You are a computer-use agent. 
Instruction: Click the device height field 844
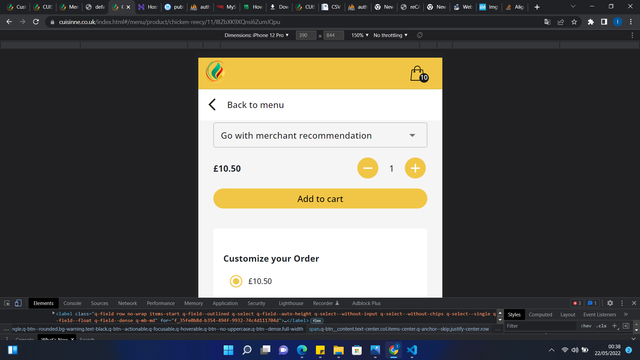(x=333, y=36)
